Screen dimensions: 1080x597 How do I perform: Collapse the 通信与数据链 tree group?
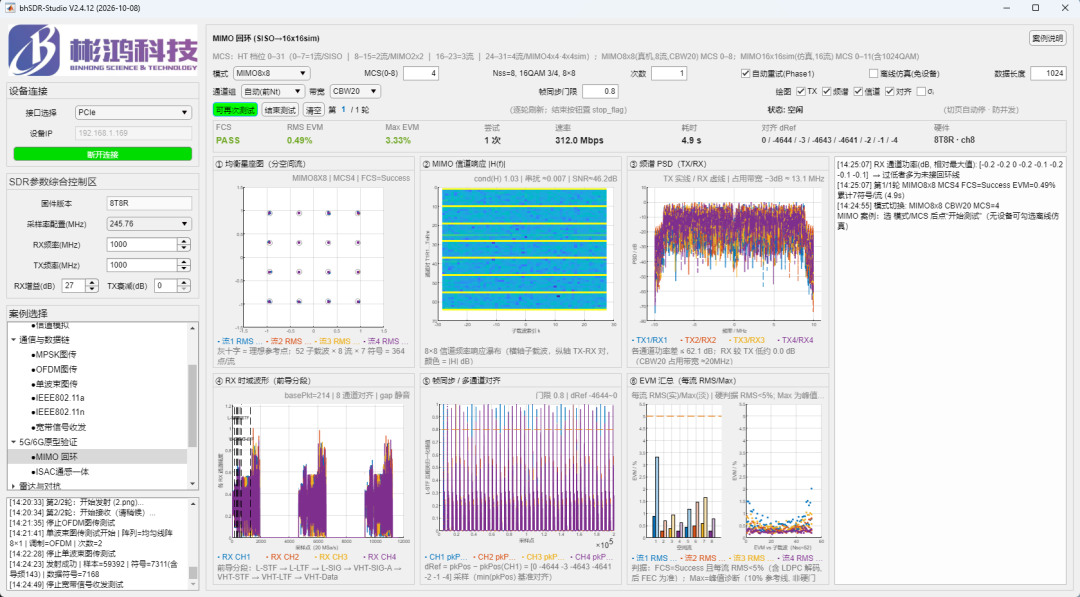pyautogui.click(x=14, y=339)
